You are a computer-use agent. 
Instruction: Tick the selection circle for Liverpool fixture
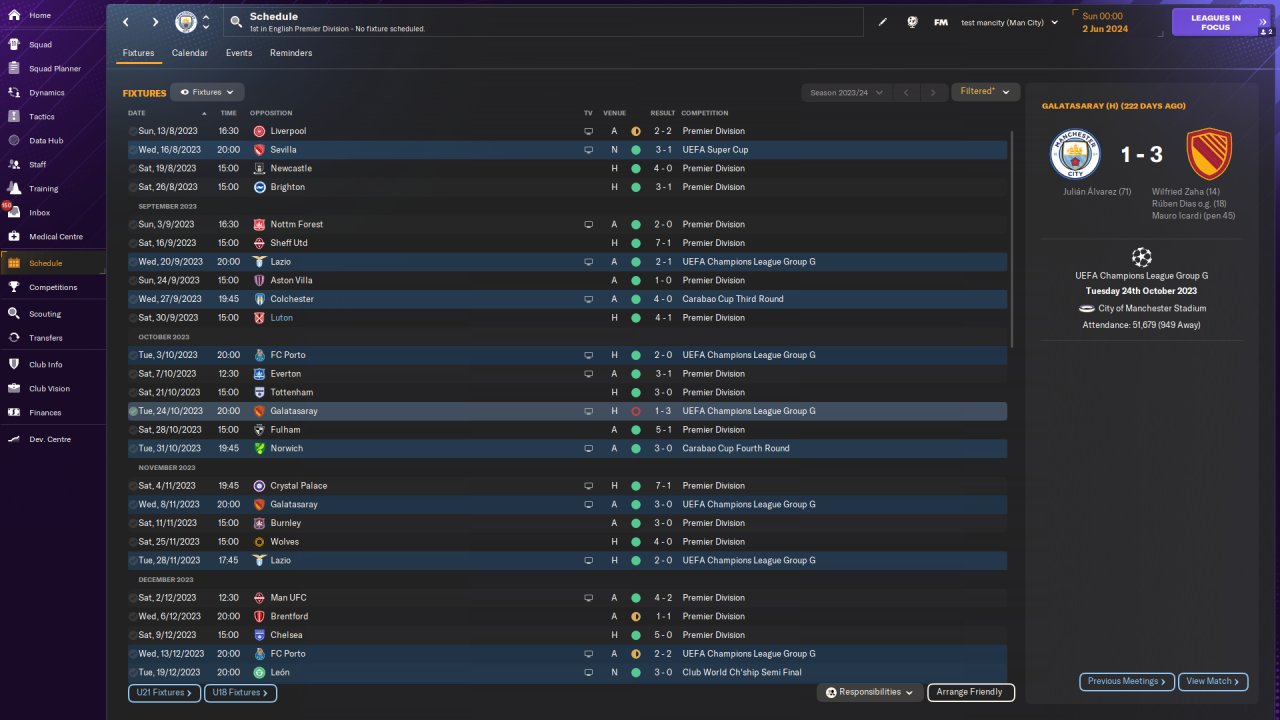point(133,131)
